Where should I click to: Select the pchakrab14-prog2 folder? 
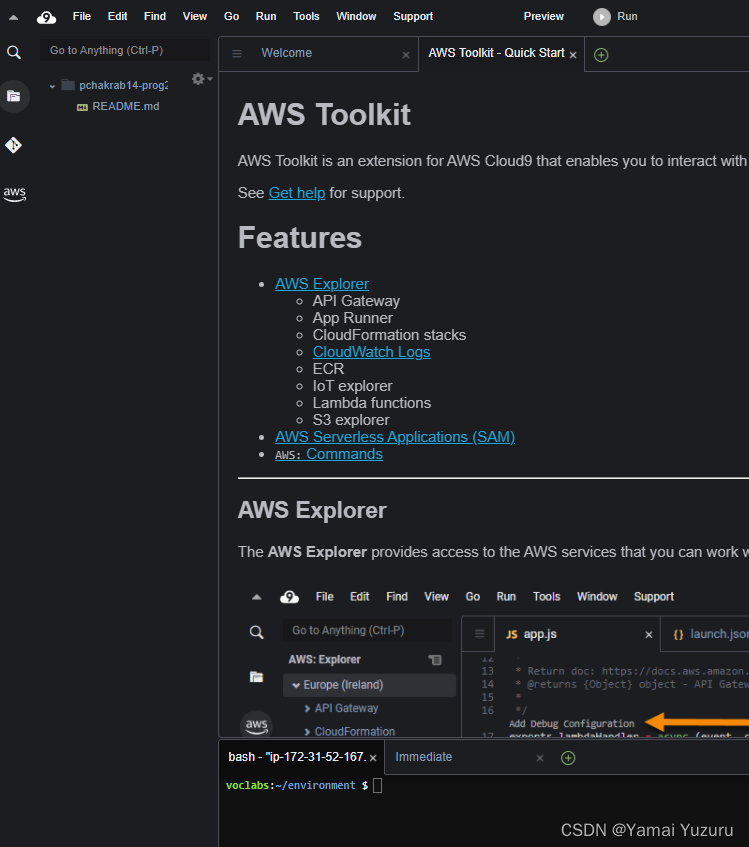[x=123, y=85]
